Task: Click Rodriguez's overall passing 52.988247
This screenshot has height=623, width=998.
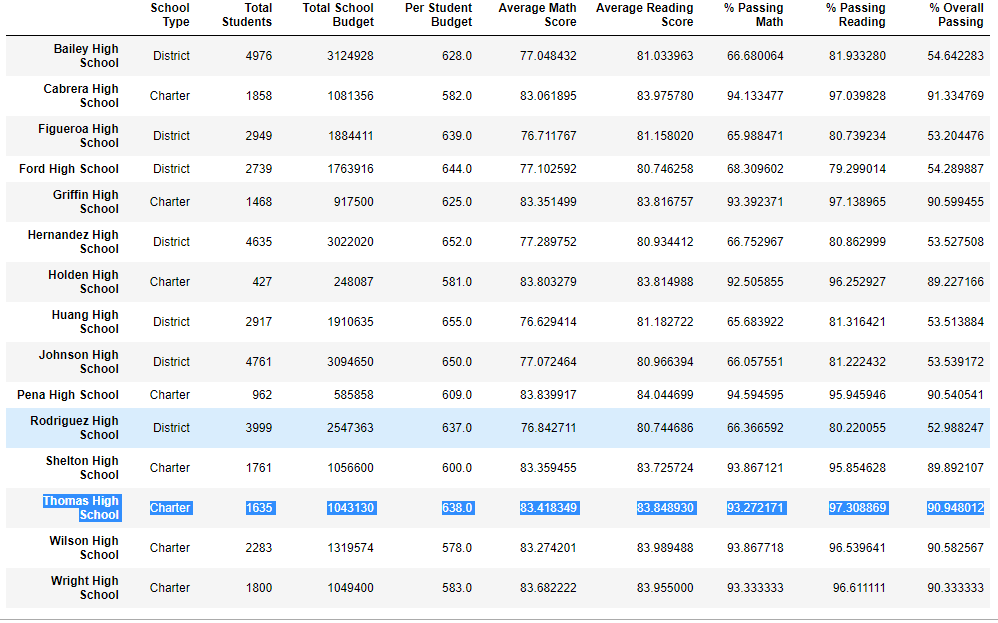Action: pos(956,428)
